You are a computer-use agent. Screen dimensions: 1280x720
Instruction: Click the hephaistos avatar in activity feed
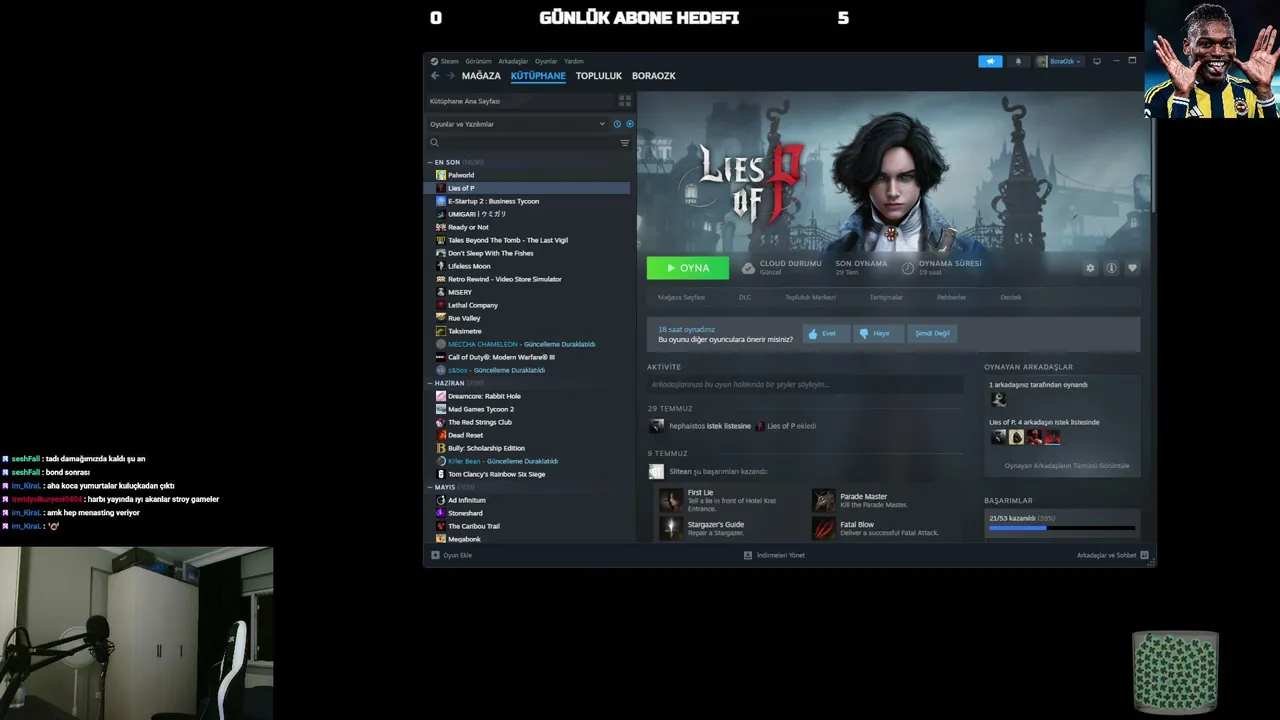656,426
